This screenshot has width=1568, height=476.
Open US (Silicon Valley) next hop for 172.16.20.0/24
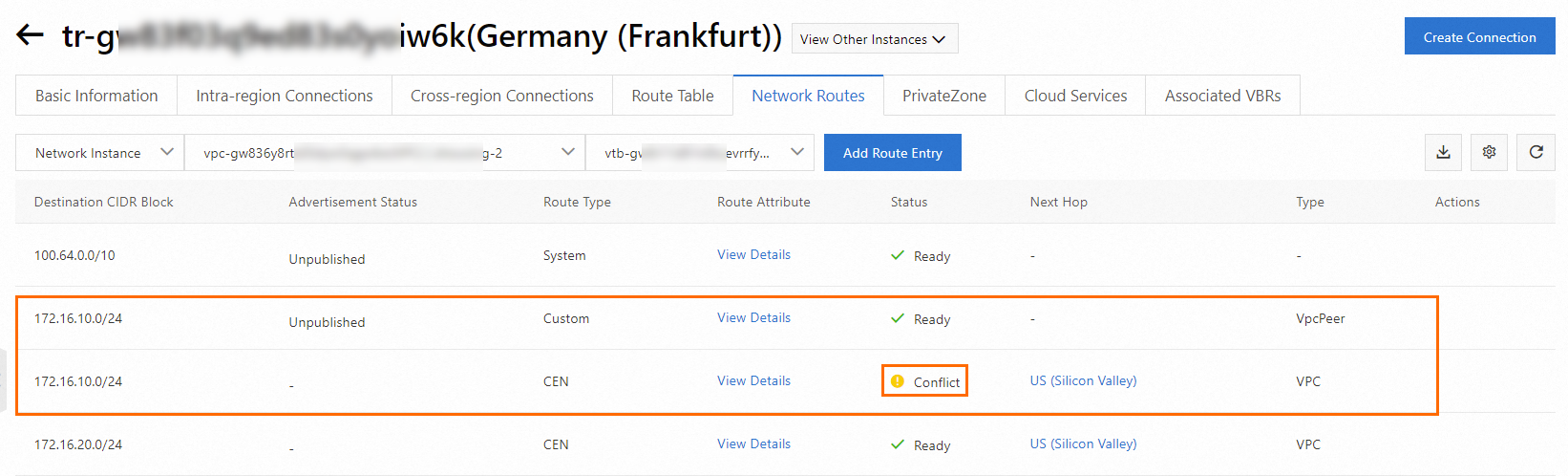coord(1083,444)
